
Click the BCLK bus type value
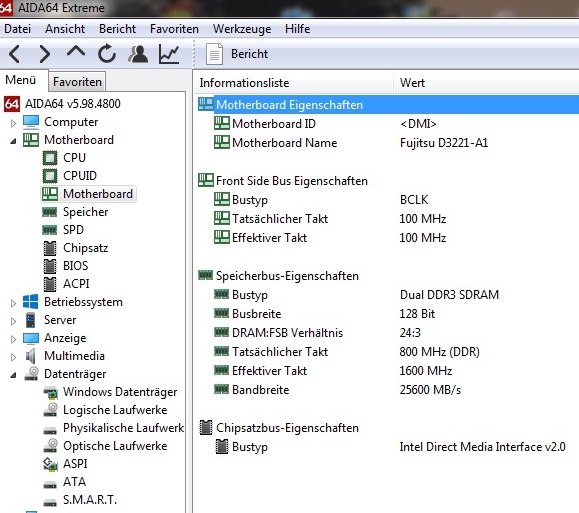[414, 200]
